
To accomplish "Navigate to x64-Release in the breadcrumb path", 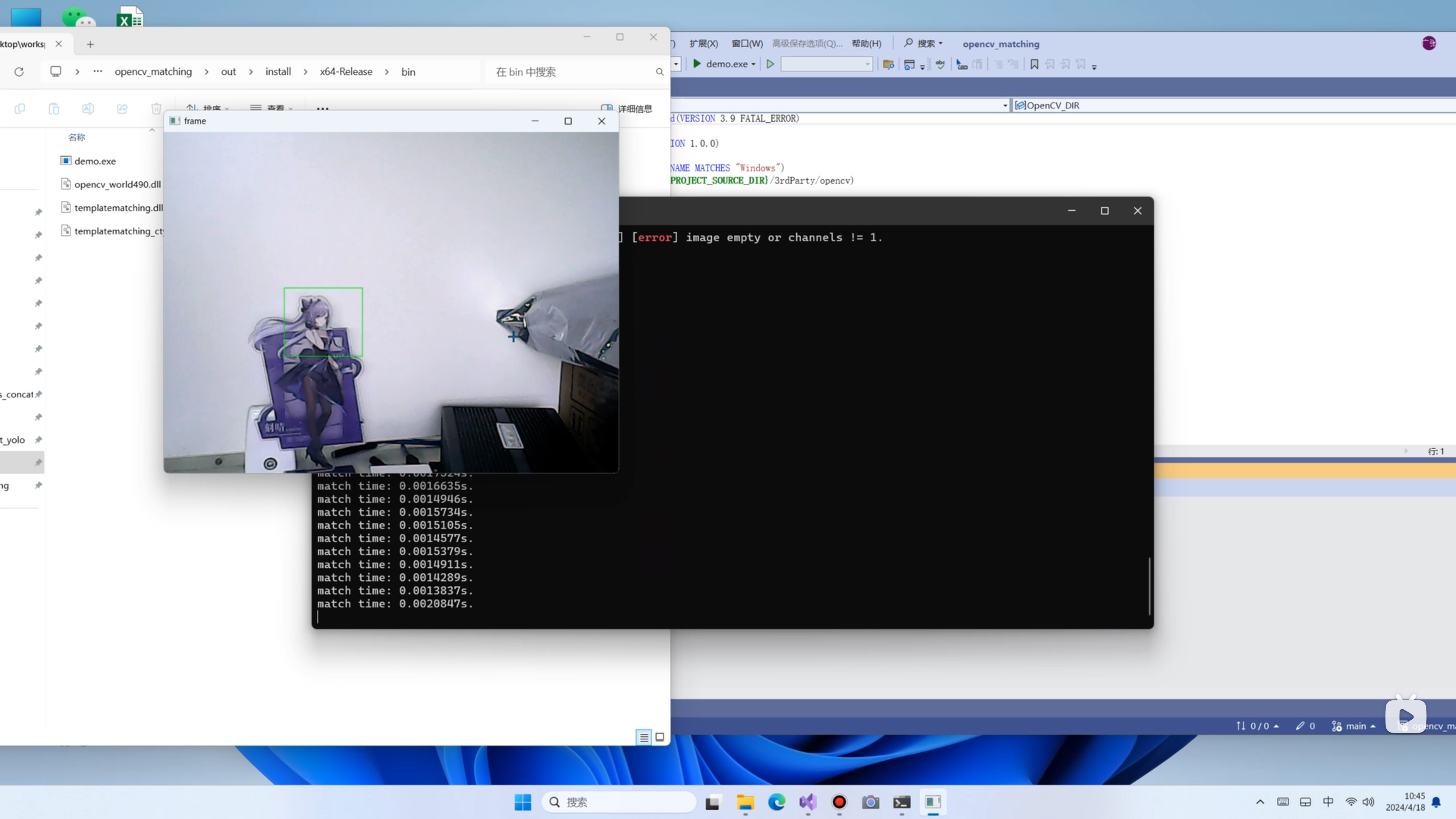I will pyautogui.click(x=346, y=72).
